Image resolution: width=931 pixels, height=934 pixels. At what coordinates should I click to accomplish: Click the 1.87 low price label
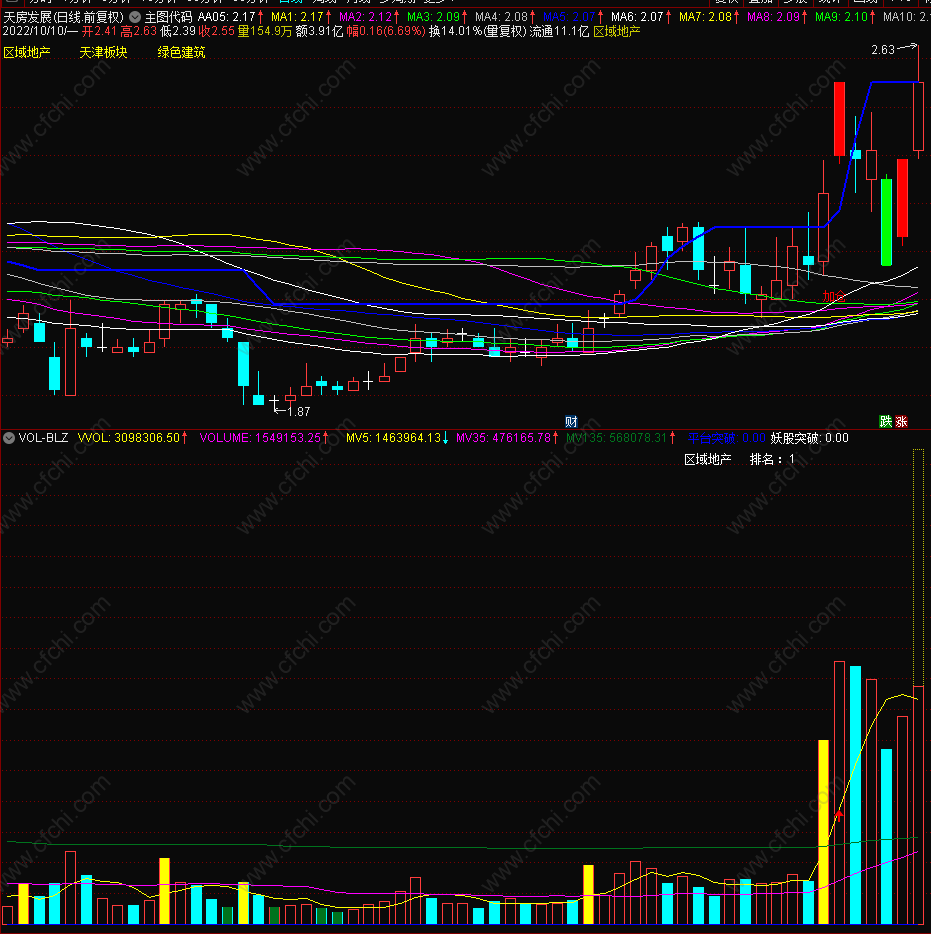299,412
